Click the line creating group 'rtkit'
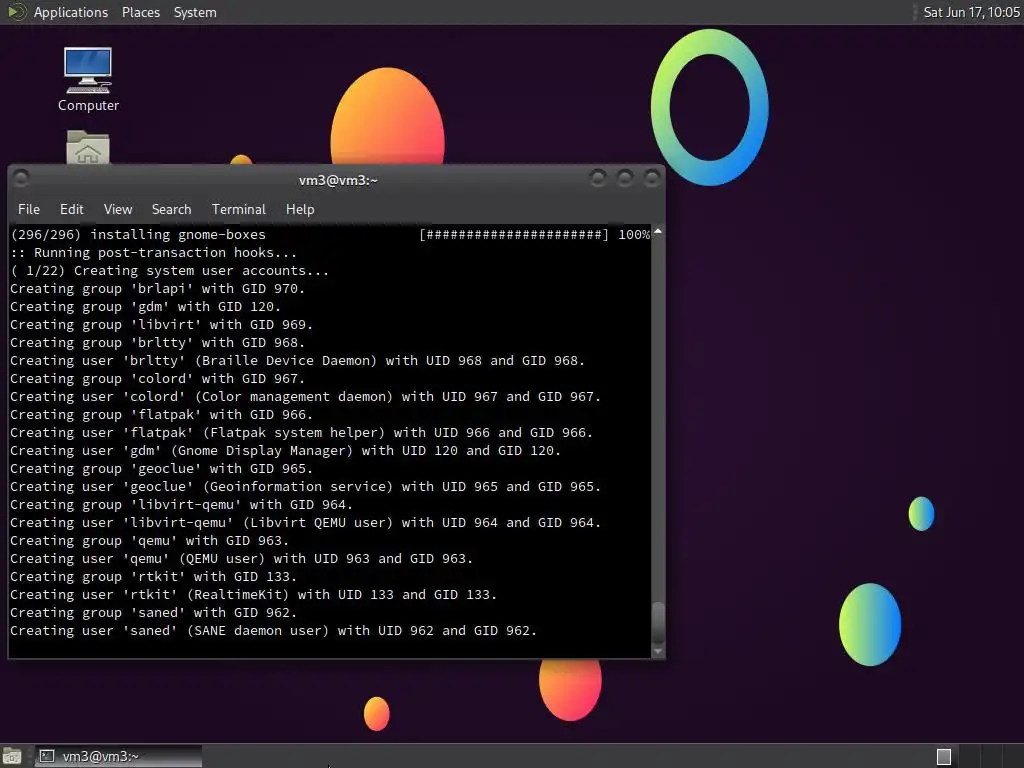The width and height of the screenshot is (1024, 768). 153,577
